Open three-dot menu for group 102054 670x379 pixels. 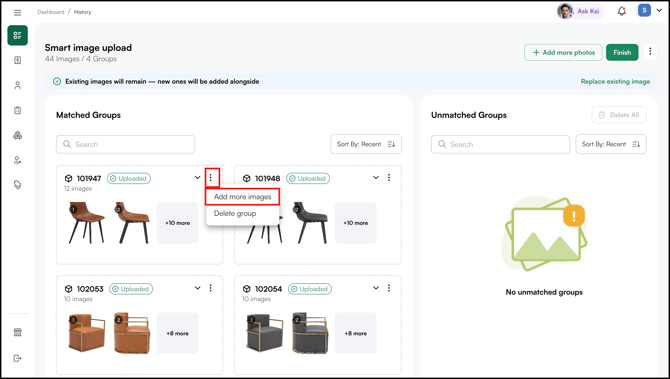[389, 288]
